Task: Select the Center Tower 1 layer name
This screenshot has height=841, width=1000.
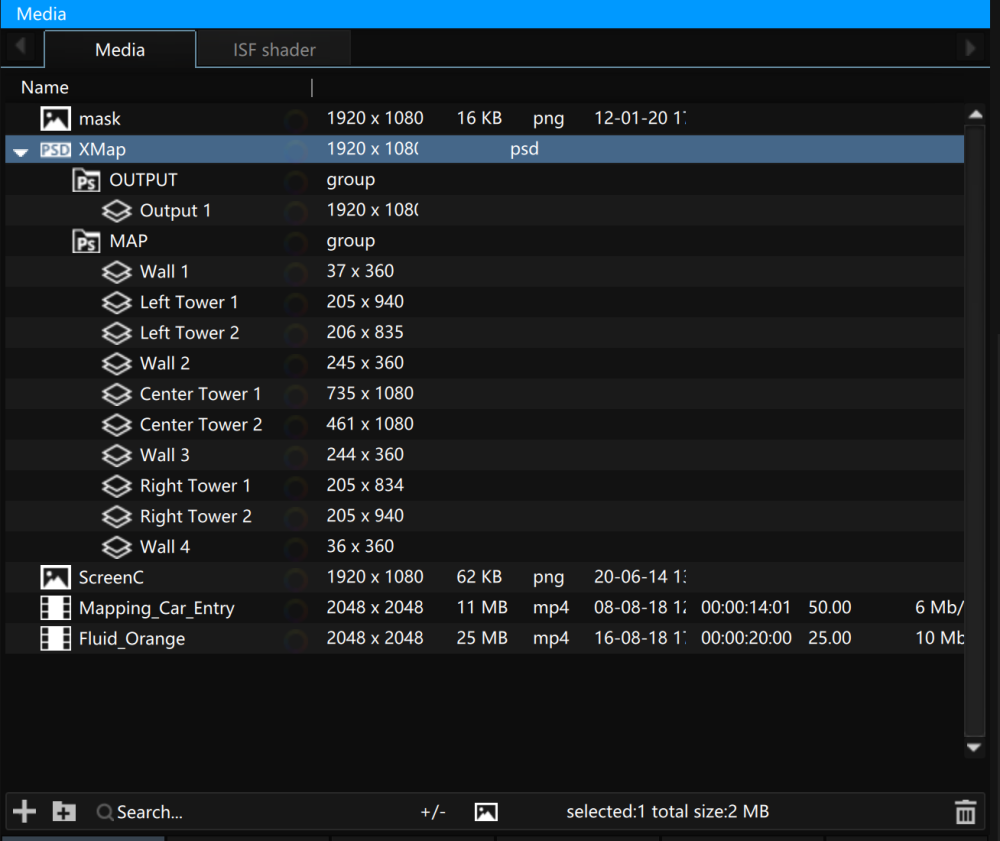Action: 200,394
